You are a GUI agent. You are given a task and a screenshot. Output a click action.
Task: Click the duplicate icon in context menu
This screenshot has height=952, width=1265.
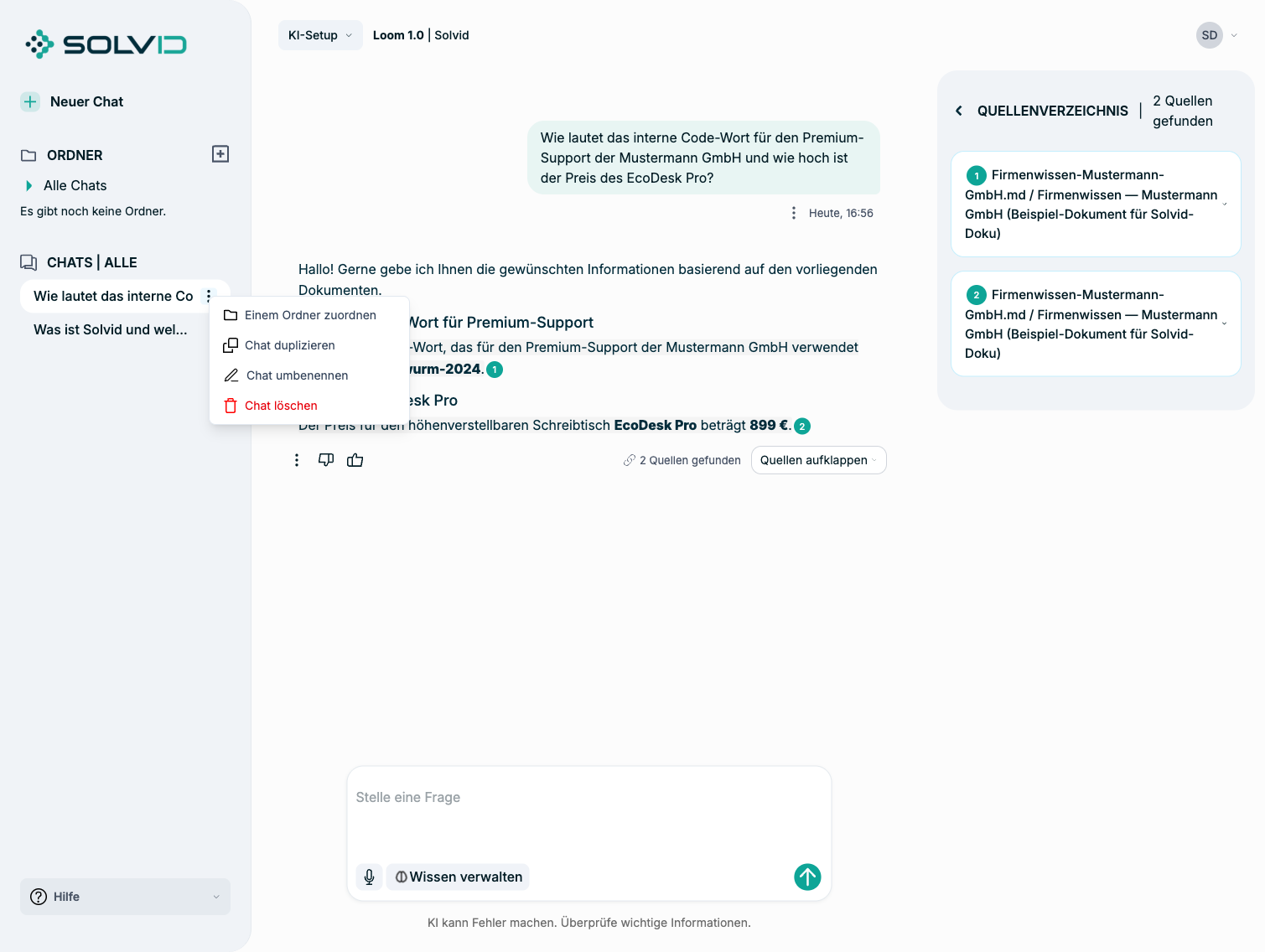(231, 345)
